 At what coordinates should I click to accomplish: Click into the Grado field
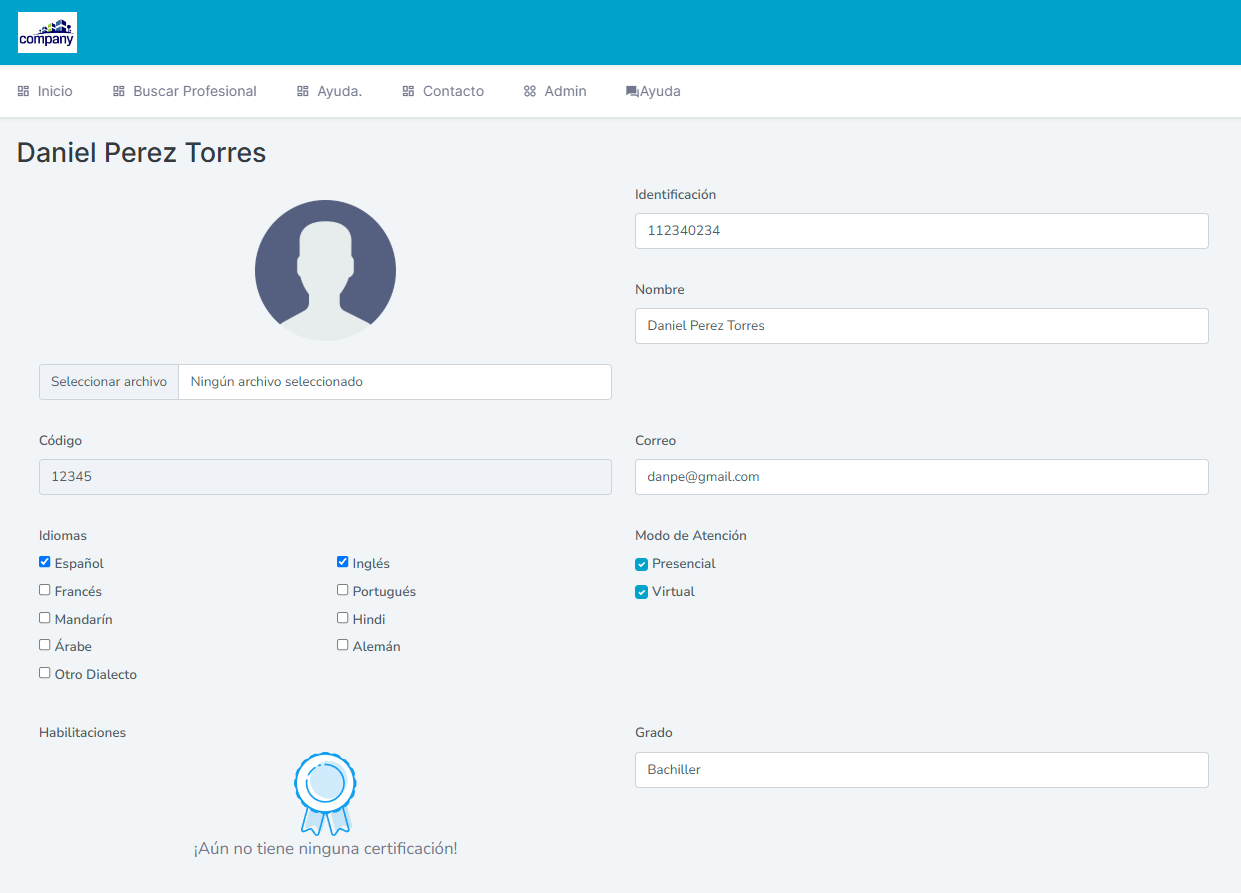[x=921, y=770]
